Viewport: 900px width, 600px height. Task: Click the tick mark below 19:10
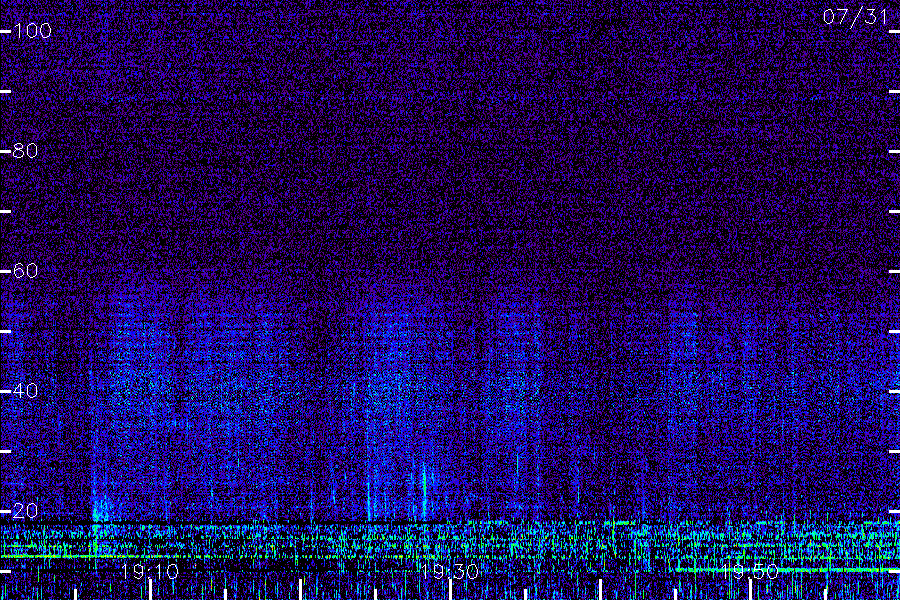pyautogui.click(x=150, y=590)
